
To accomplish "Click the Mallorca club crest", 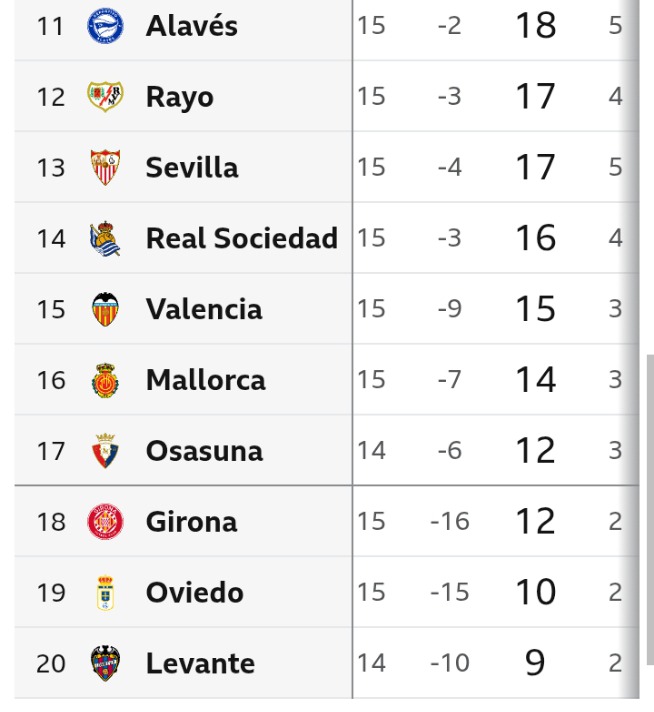I will coord(105,380).
